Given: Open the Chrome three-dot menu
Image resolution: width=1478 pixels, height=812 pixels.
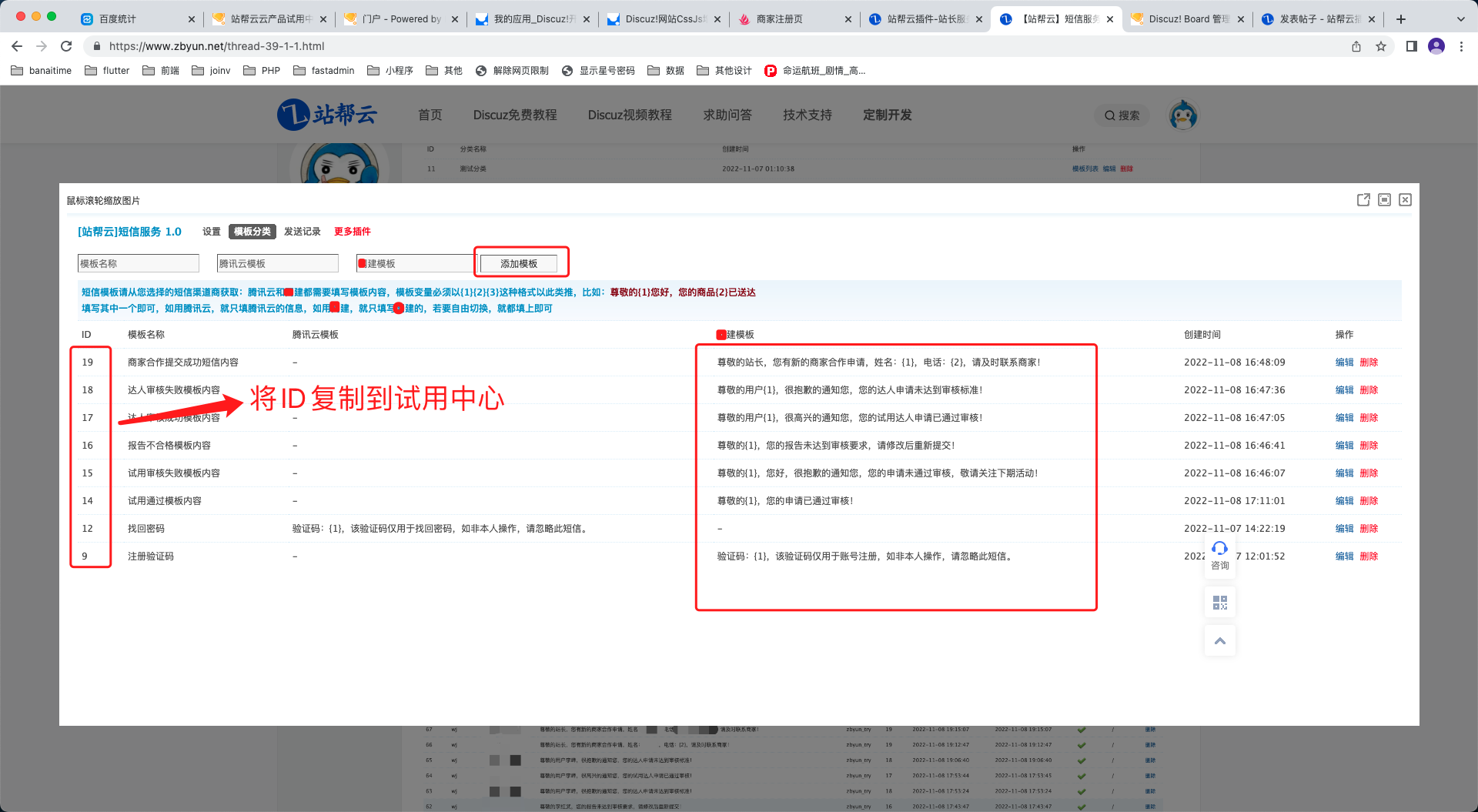Looking at the screenshot, I should click(x=1461, y=46).
